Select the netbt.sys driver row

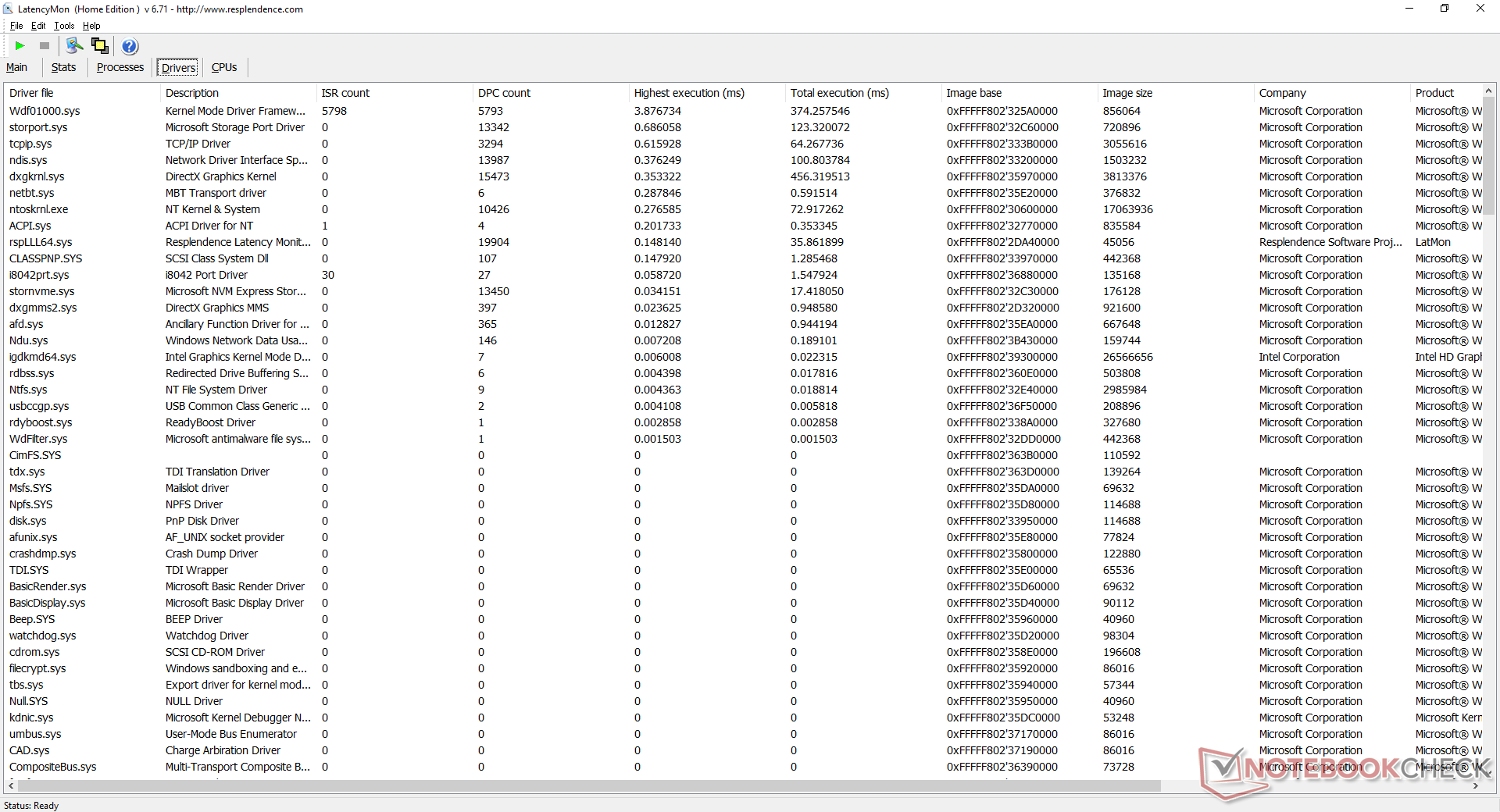pos(742,193)
